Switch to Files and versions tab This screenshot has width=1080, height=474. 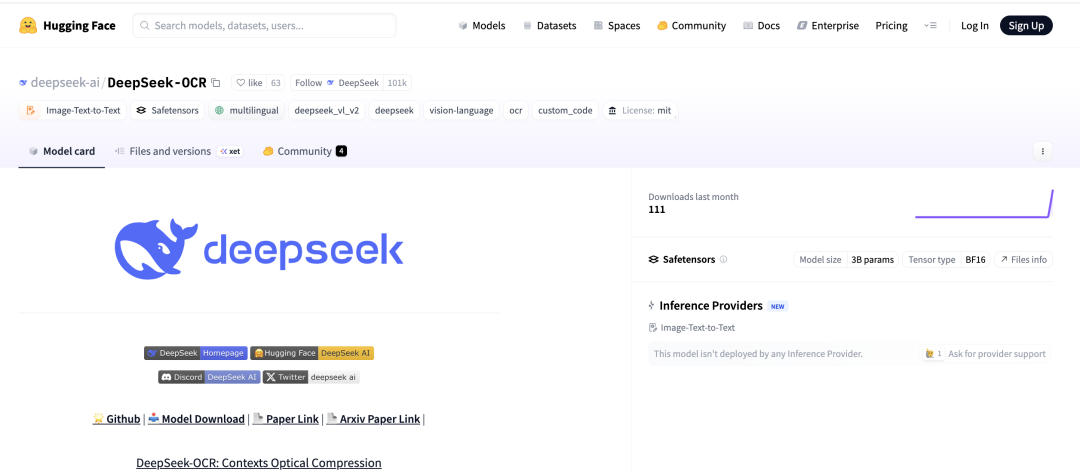(168, 151)
